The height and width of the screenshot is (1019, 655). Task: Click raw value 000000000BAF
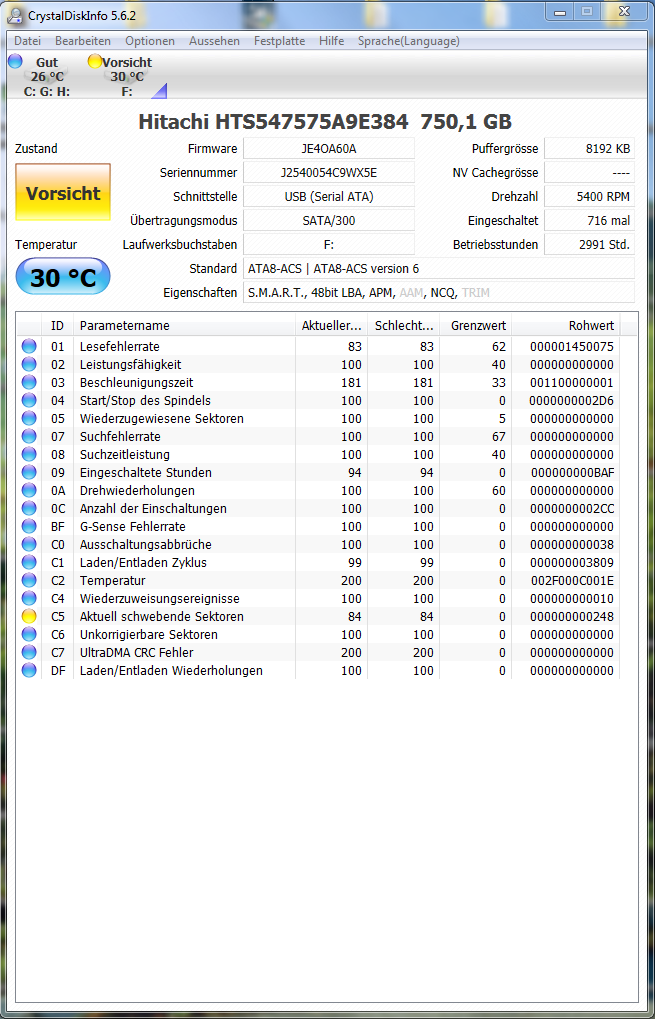coord(572,472)
